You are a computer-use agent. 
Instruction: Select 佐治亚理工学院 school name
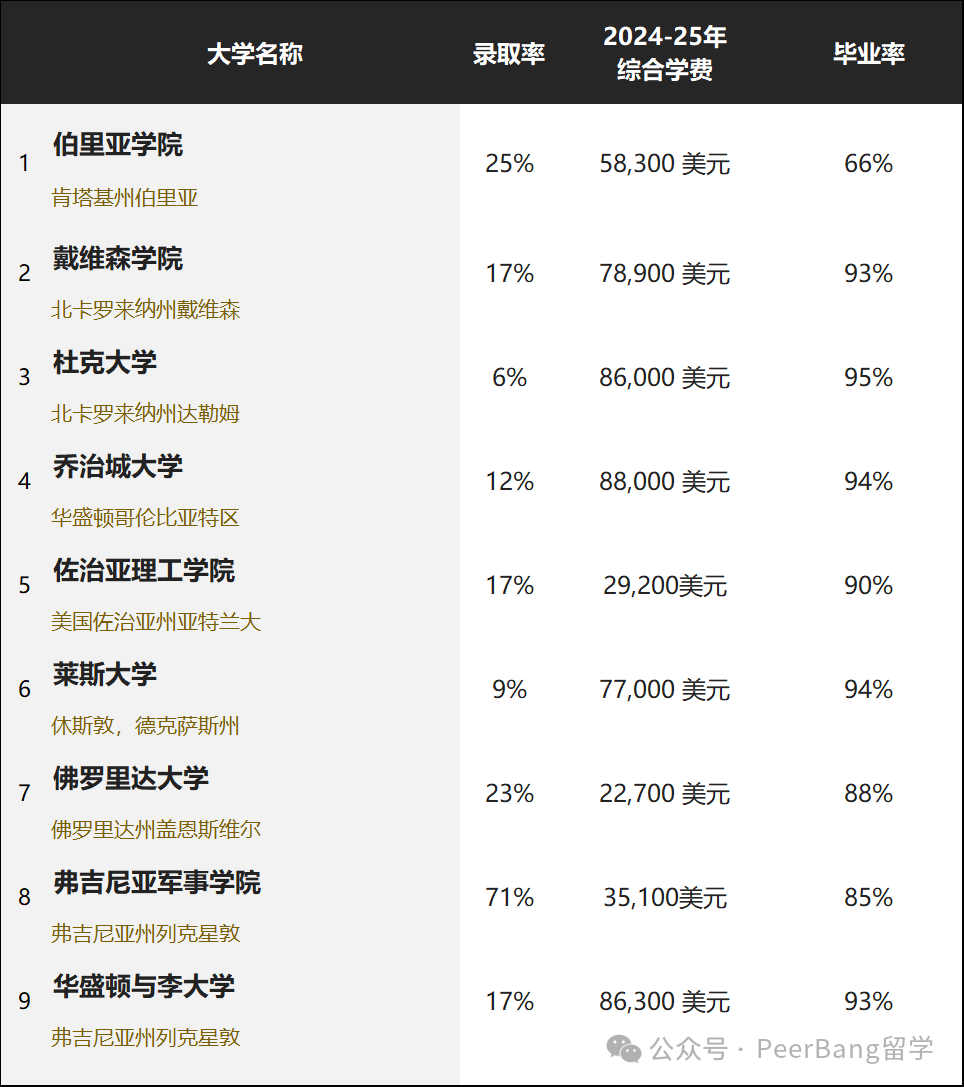tap(143, 571)
